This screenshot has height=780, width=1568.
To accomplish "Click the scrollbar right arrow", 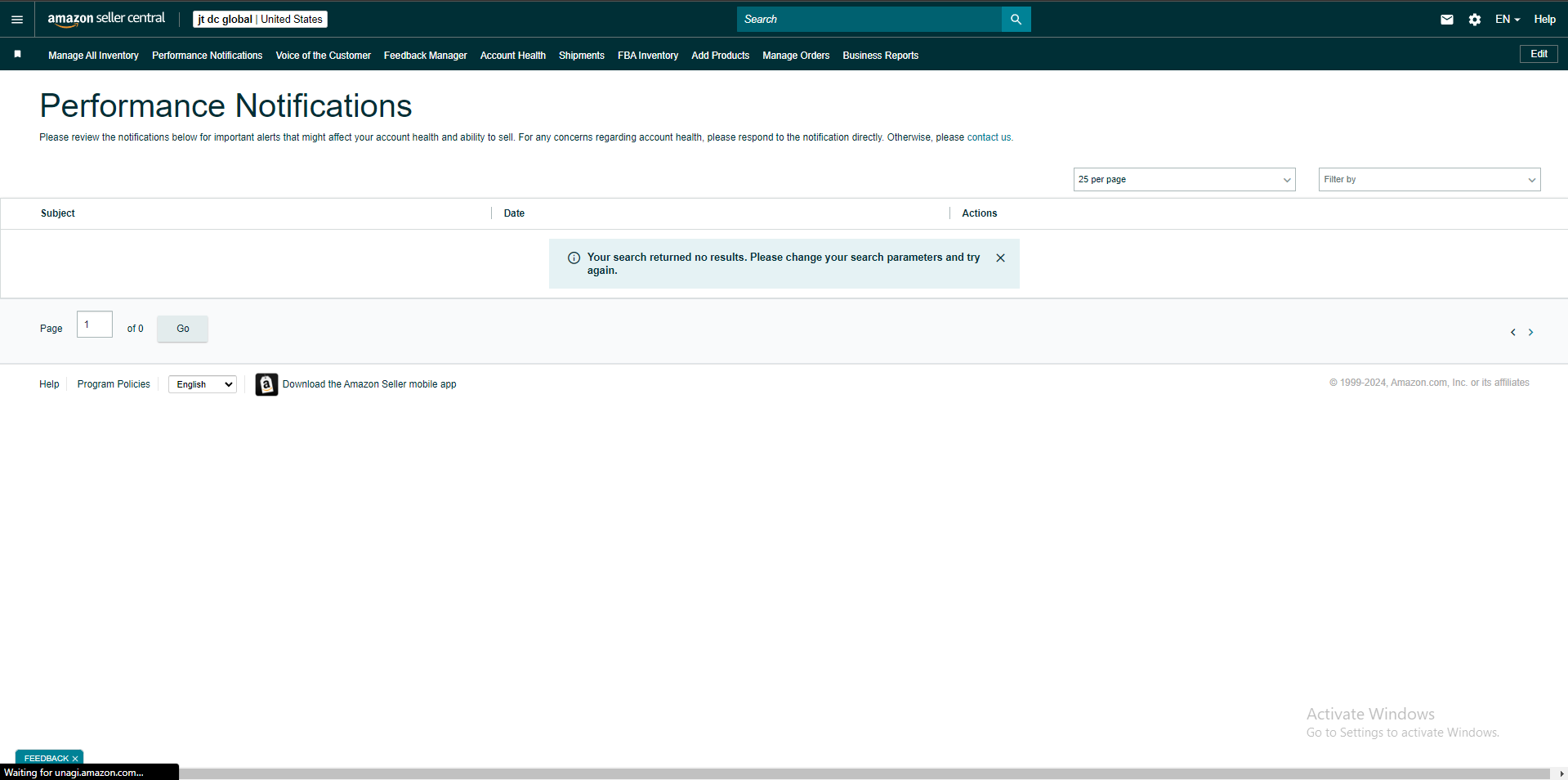I will [1561, 773].
